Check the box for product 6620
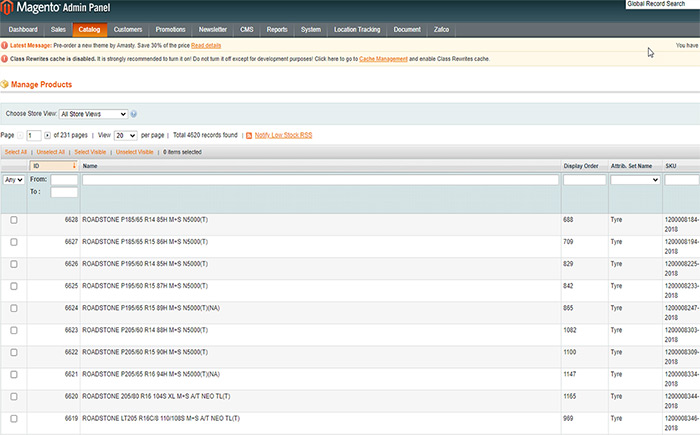700x435 pixels. point(14,397)
